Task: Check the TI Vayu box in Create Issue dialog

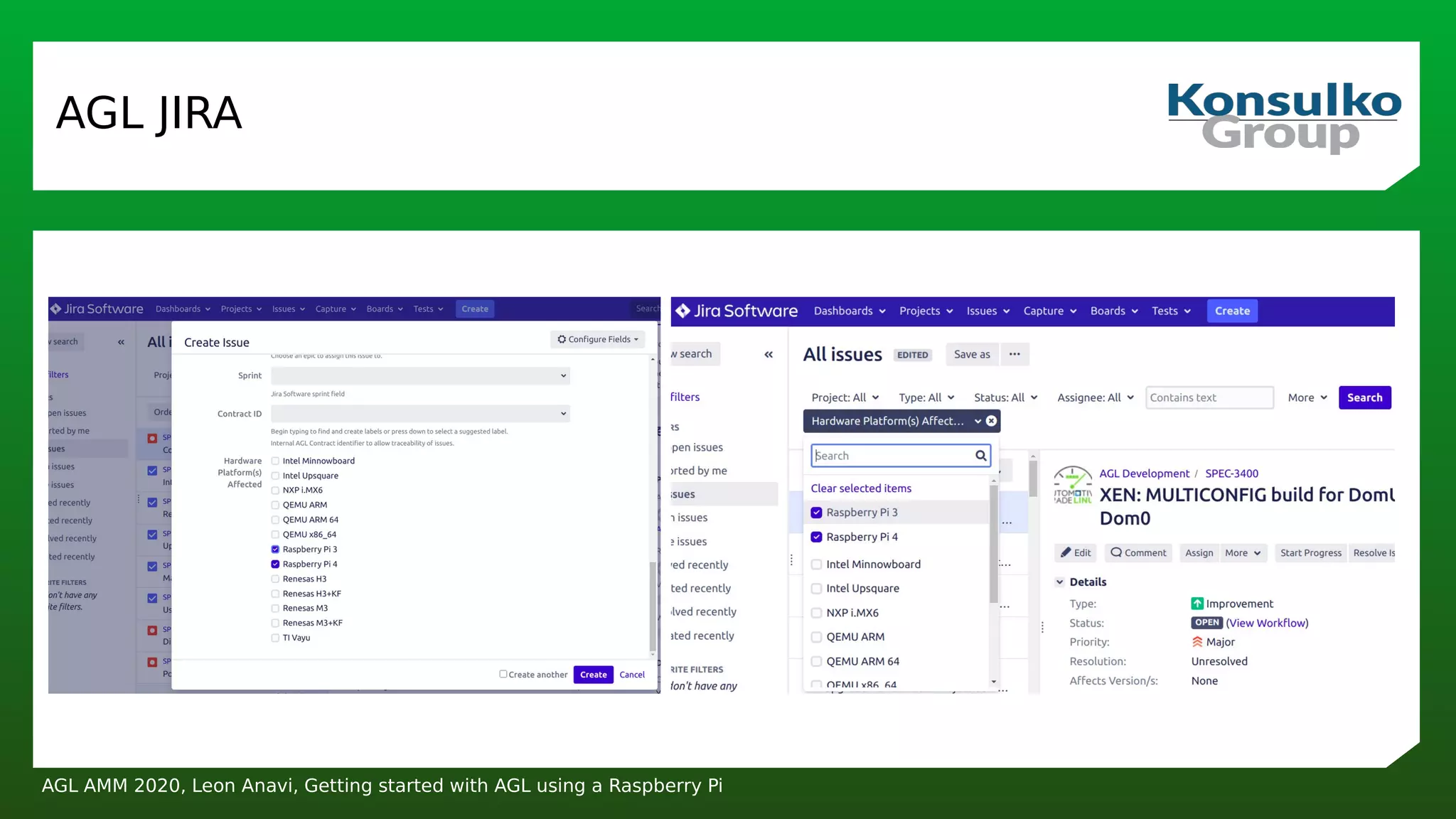Action: [x=275, y=638]
